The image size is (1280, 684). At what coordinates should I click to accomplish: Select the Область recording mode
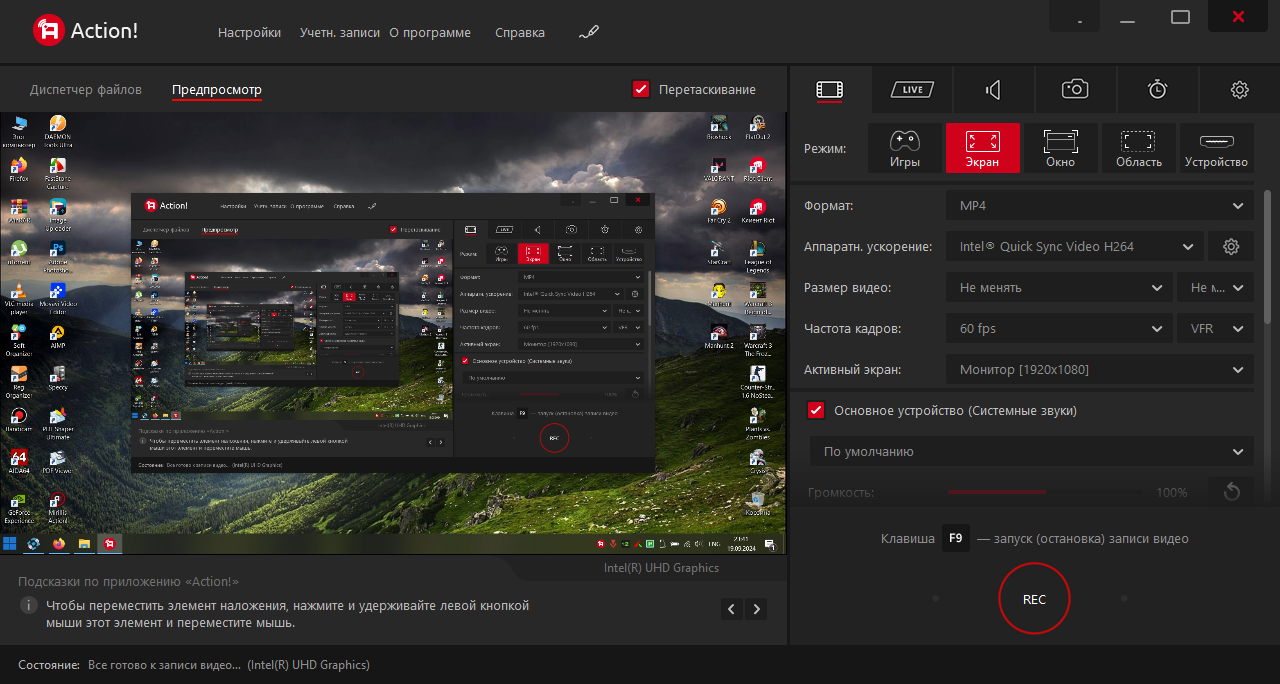(1139, 148)
